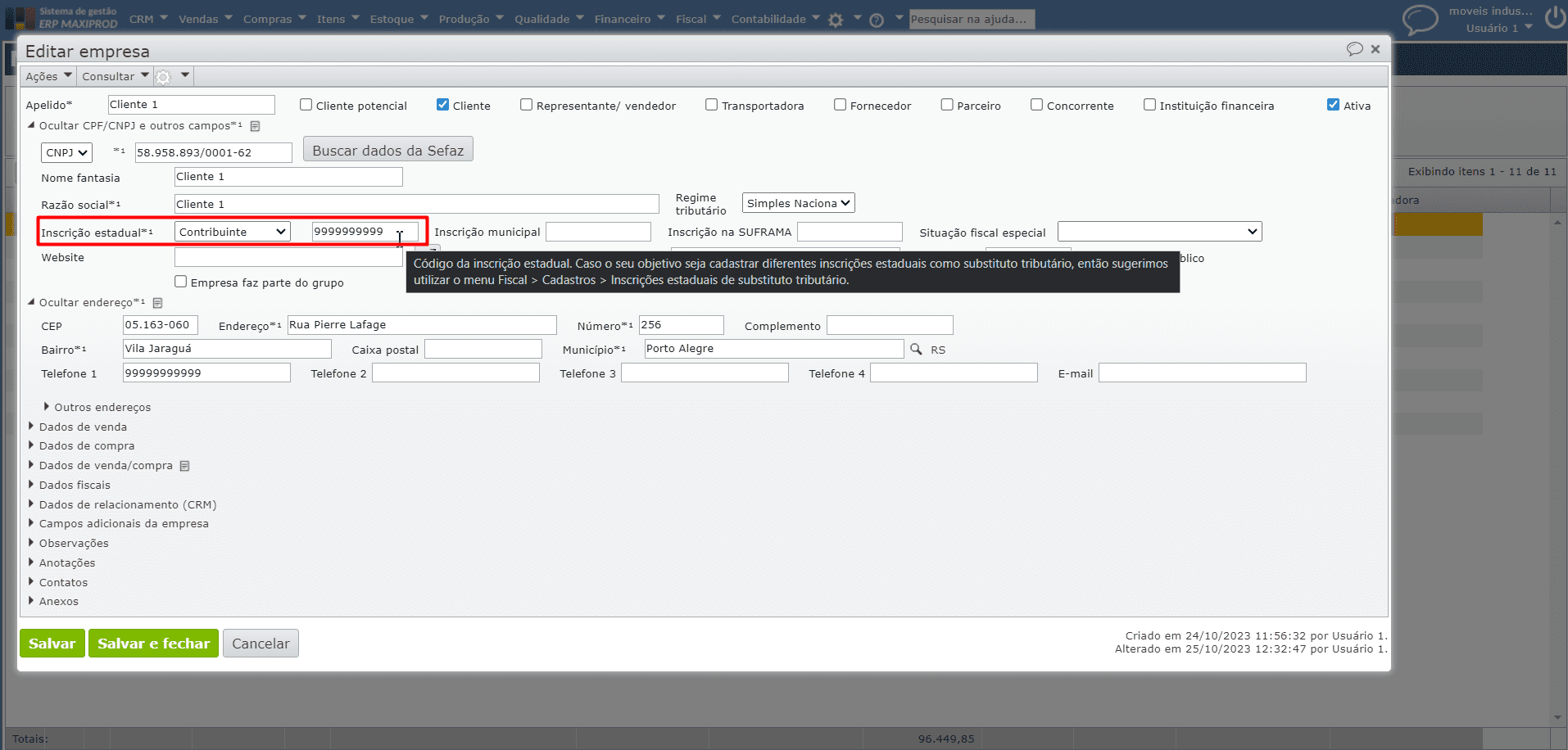Open the settings gear in top menu bar
Image resolution: width=1568 pixels, height=750 pixels.
(x=836, y=20)
